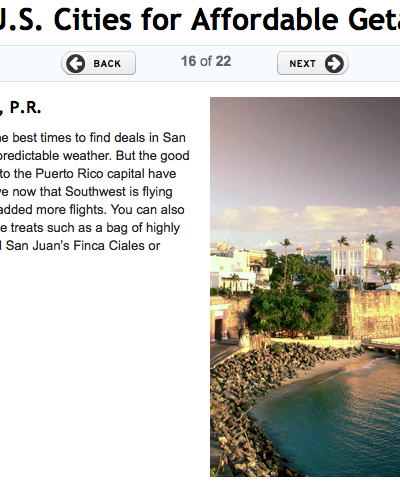Go to the next slide with NEXT
The image size is (400, 499).
(313, 63)
